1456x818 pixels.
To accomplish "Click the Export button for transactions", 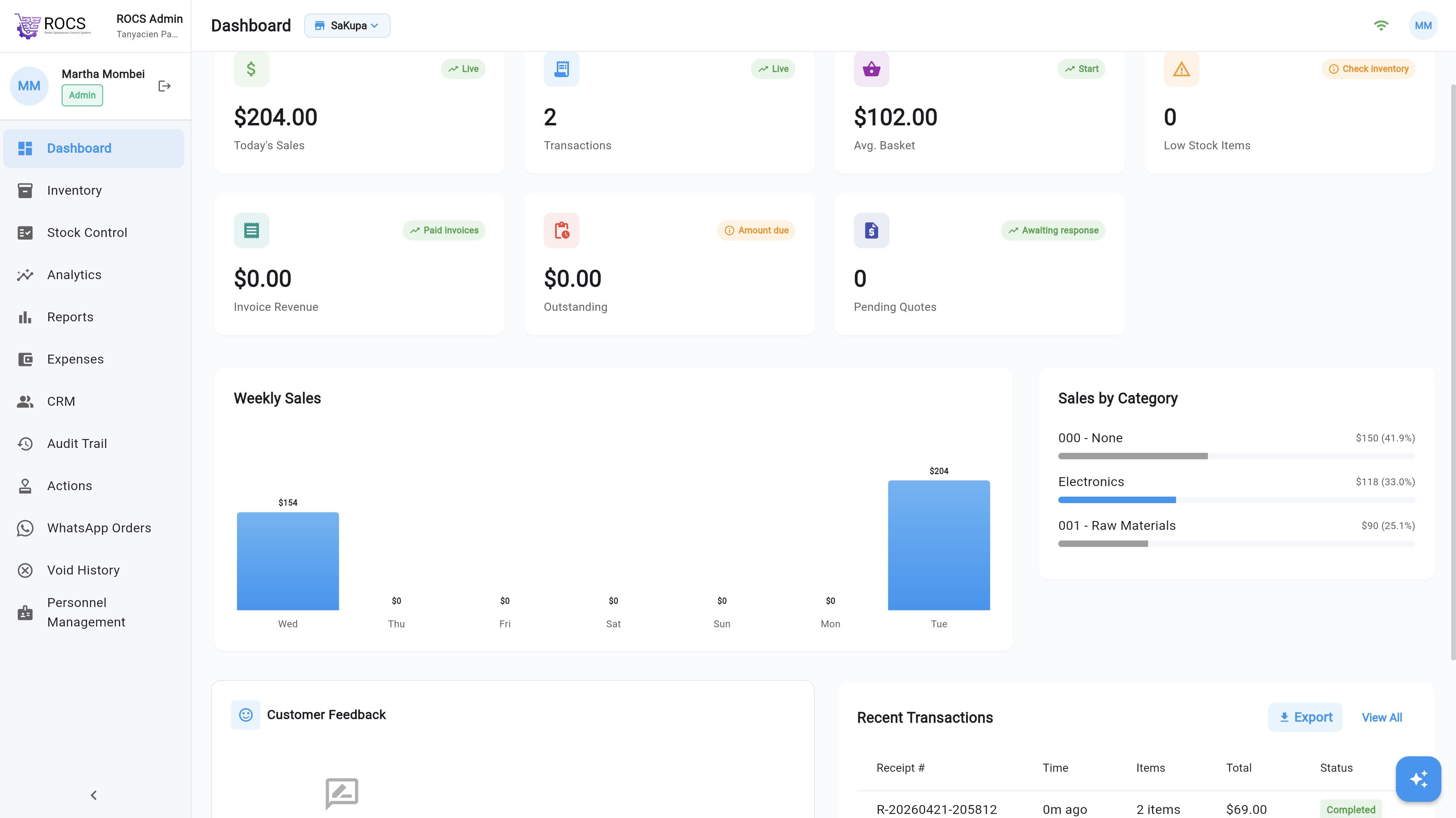I will (1306, 717).
